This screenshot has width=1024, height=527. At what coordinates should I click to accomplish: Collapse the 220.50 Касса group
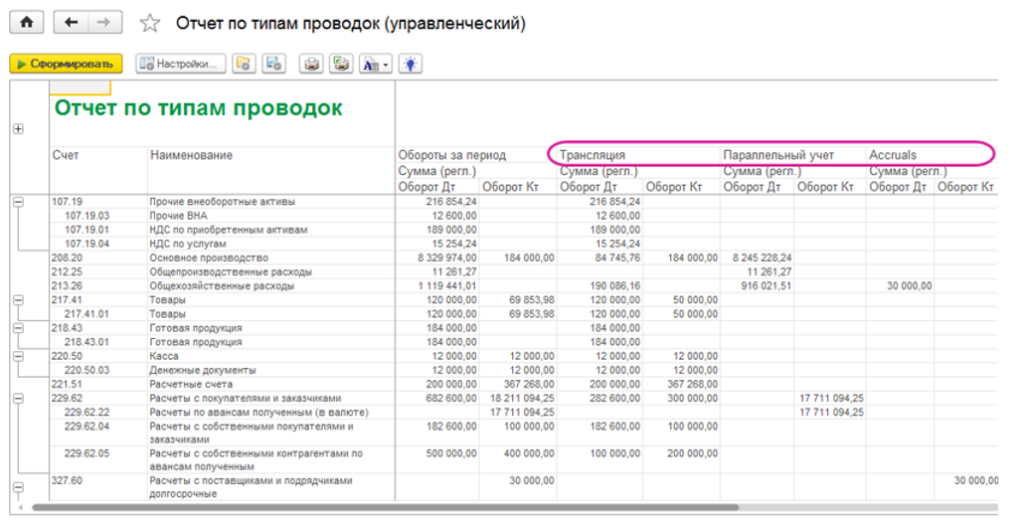pyautogui.click(x=17, y=356)
